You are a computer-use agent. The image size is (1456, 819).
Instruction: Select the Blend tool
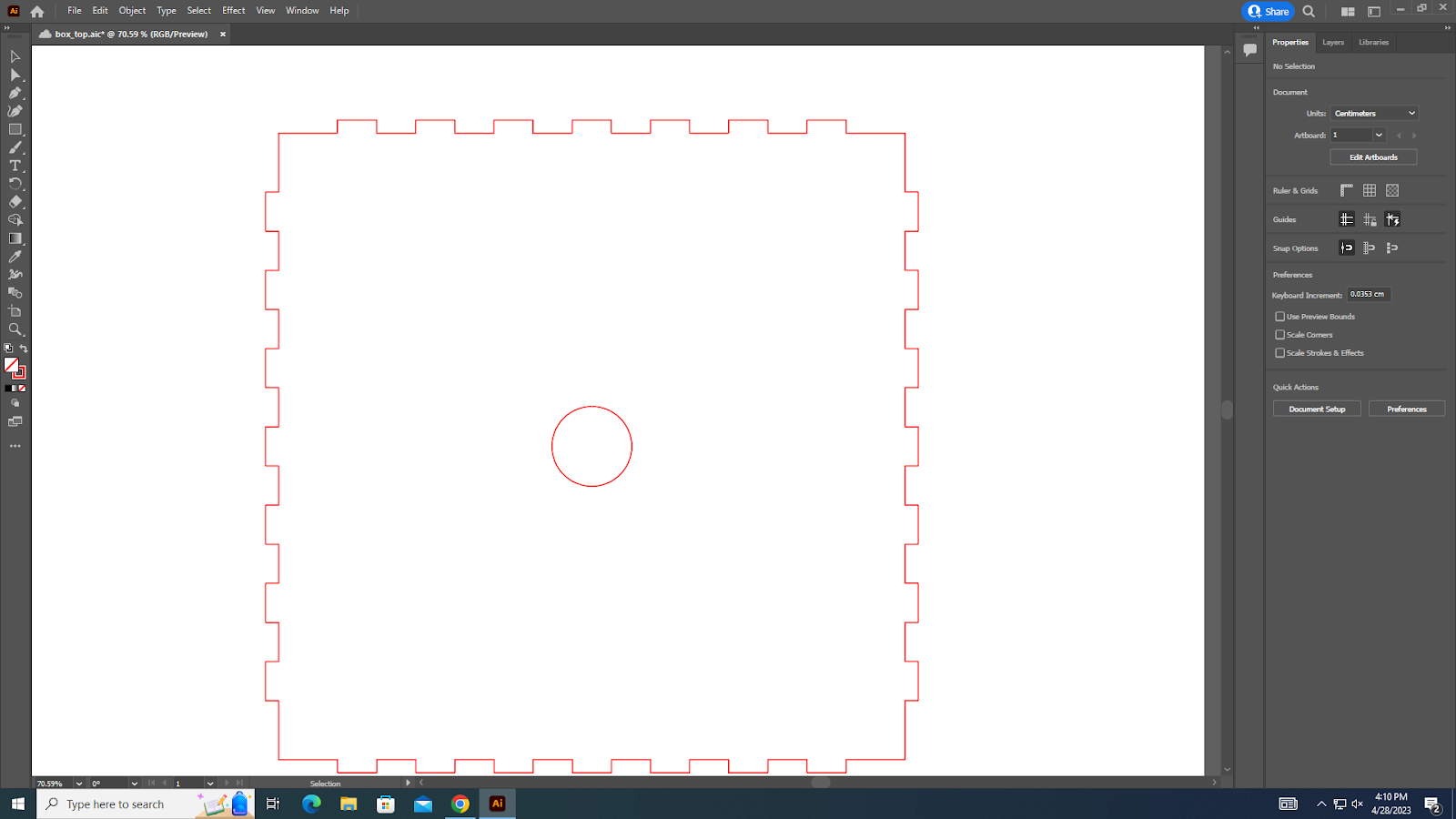[15, 293]
